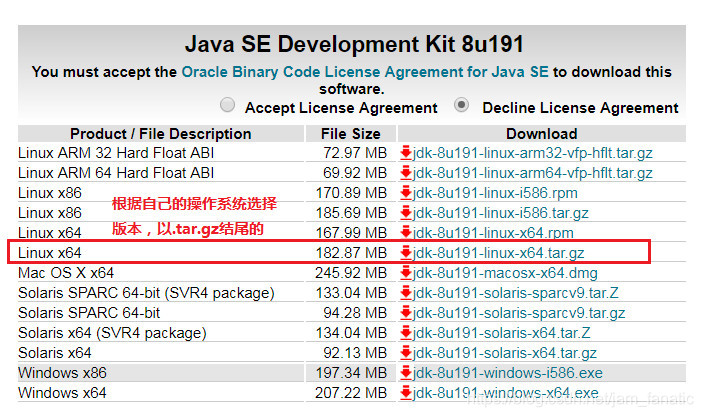
Task: Click the 72.97 MB file size
Action: [x=355, y=153]
